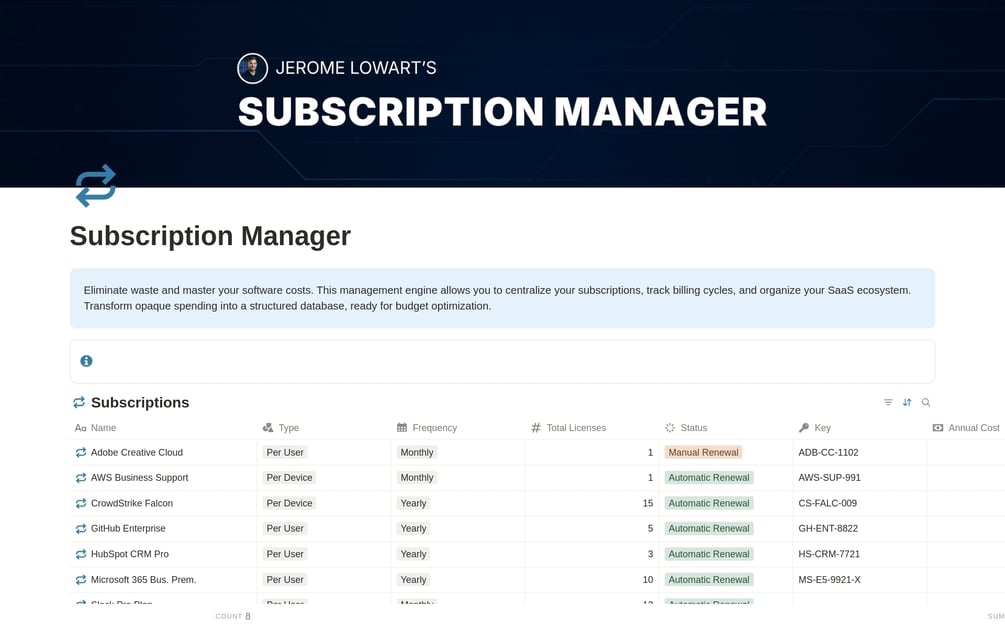
Task: Click the COUNT 8 footer calculation
Action: 233,616
